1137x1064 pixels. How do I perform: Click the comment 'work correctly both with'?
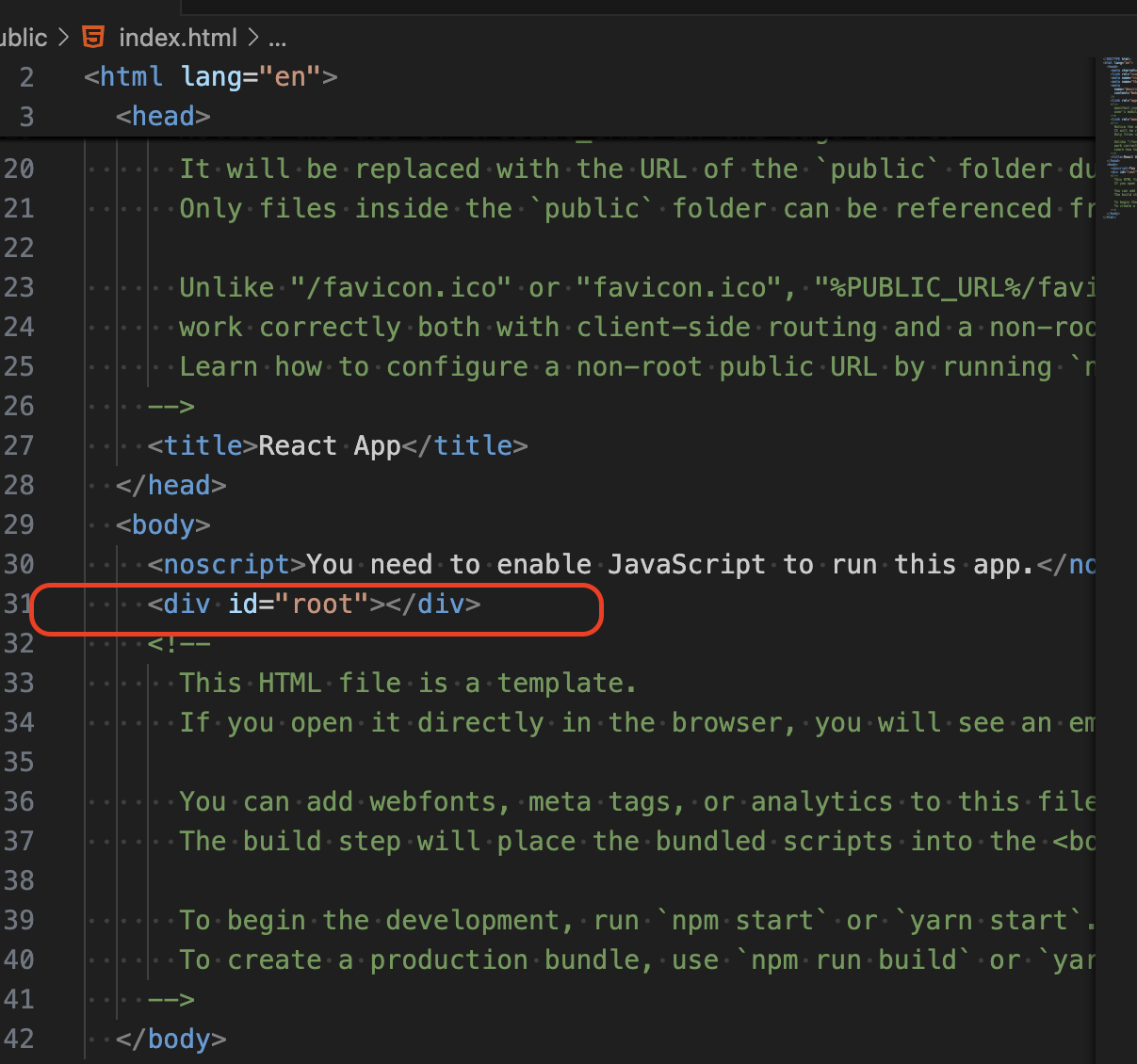(637, 327)
